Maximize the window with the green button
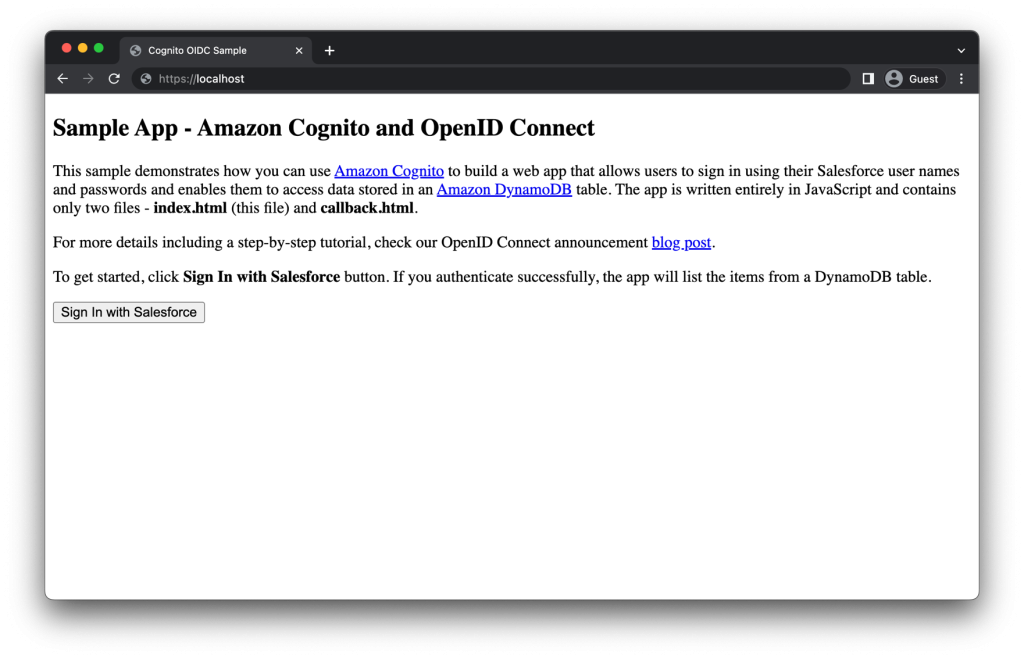Image resolution: width=1024 pixels, height=659 pixels. pos(99,48)
